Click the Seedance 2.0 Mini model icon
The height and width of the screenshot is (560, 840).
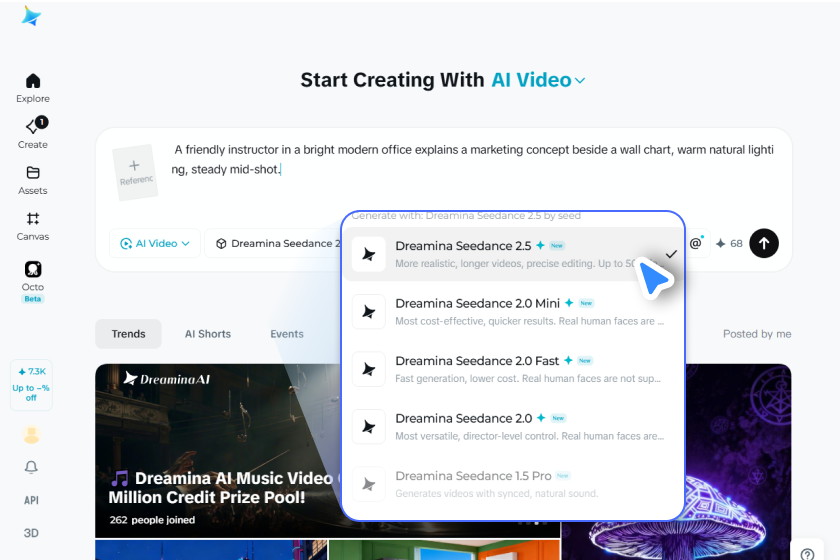(369, 311)
